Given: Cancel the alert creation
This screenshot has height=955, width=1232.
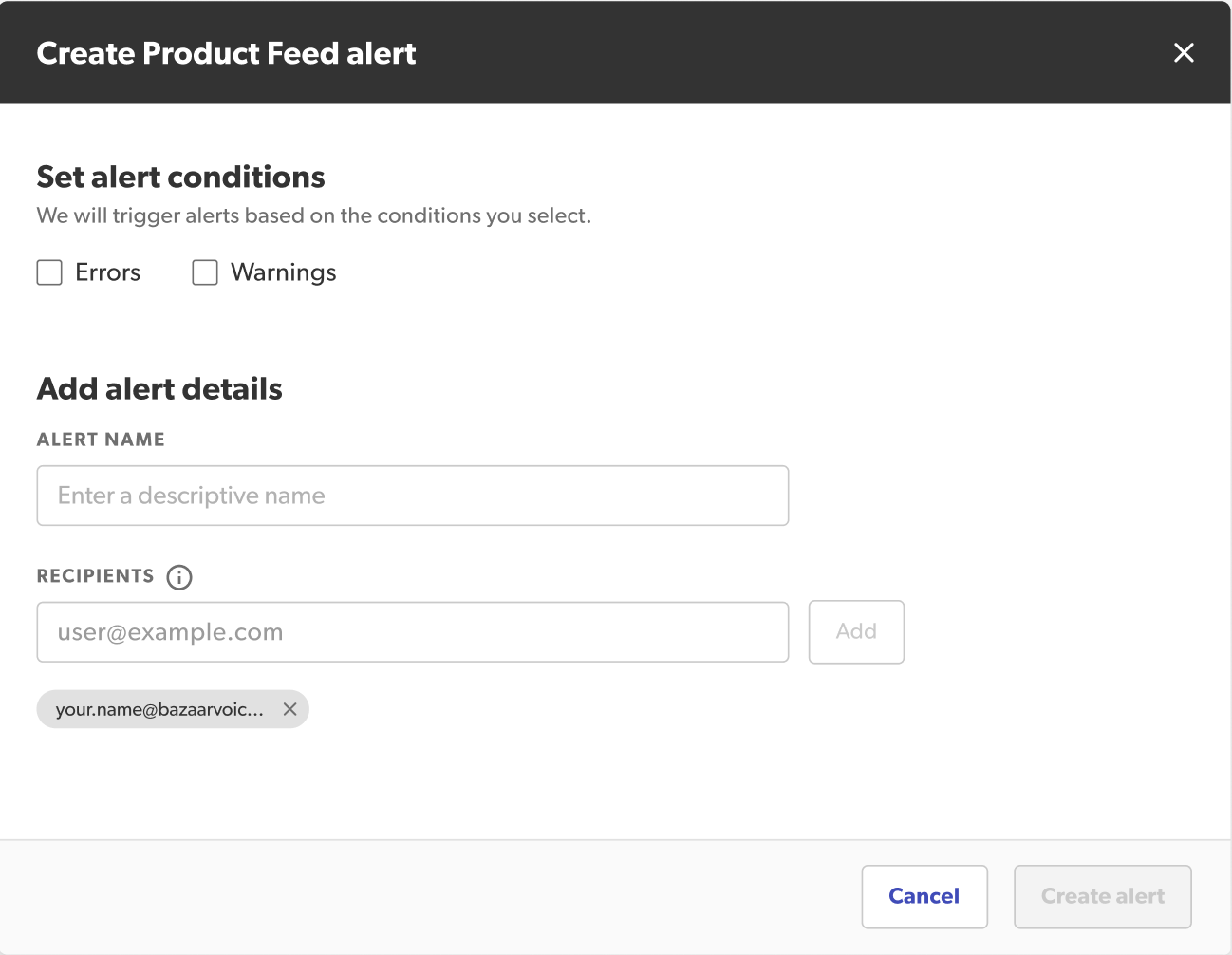Looking at the screenshot, I should click(x=924, y=896).
